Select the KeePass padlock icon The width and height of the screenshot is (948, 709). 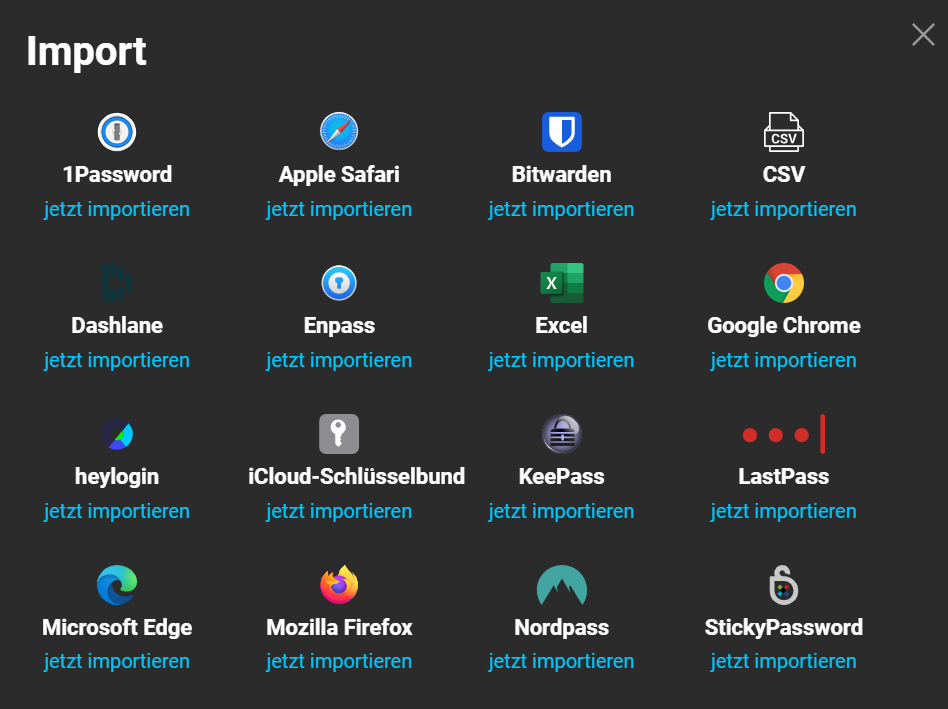pyautogui.click(x=561, y=434)
